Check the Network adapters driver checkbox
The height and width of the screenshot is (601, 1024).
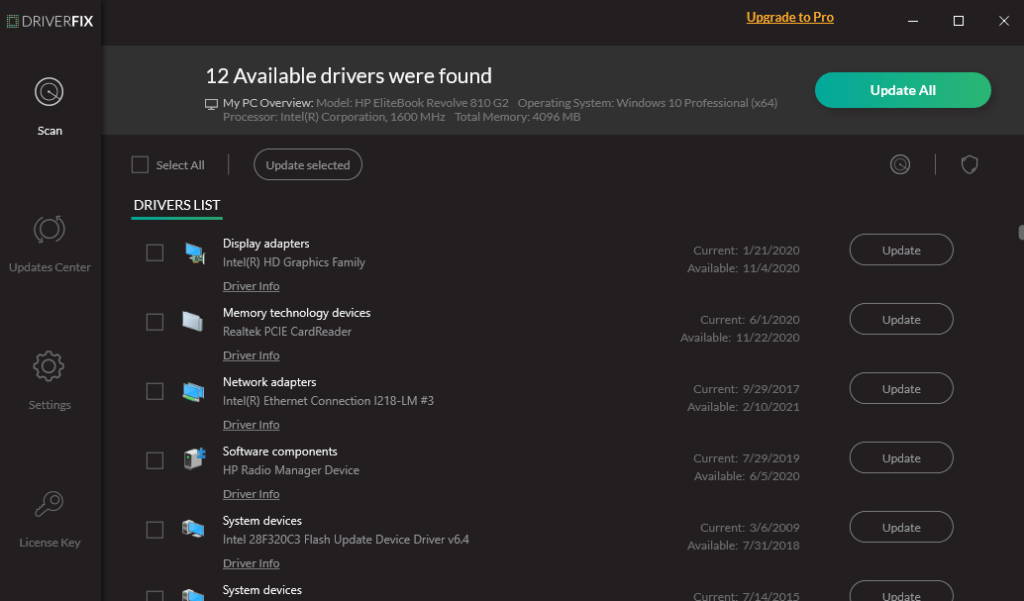pos(155,391)
